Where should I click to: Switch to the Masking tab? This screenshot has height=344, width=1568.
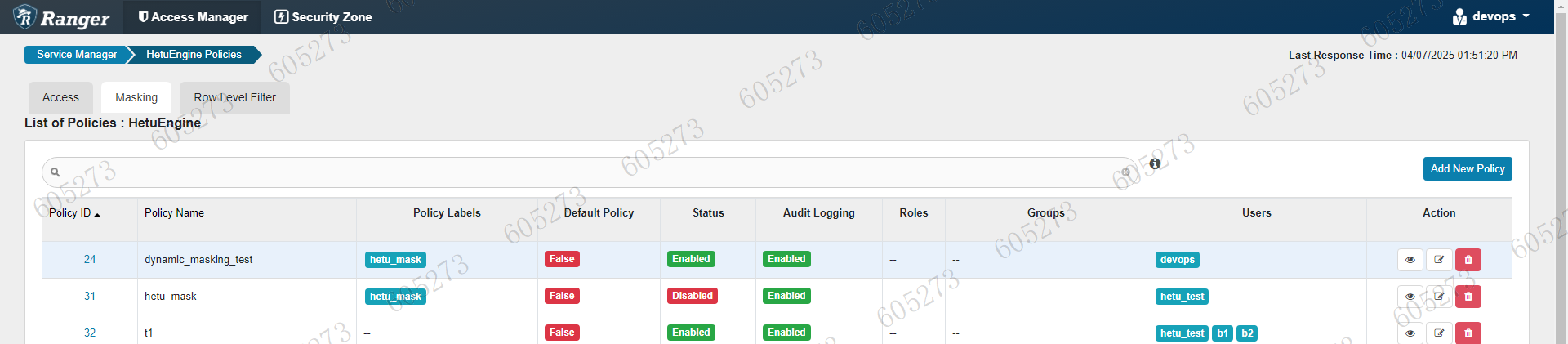pyautogui.click(x=136, y=97)
